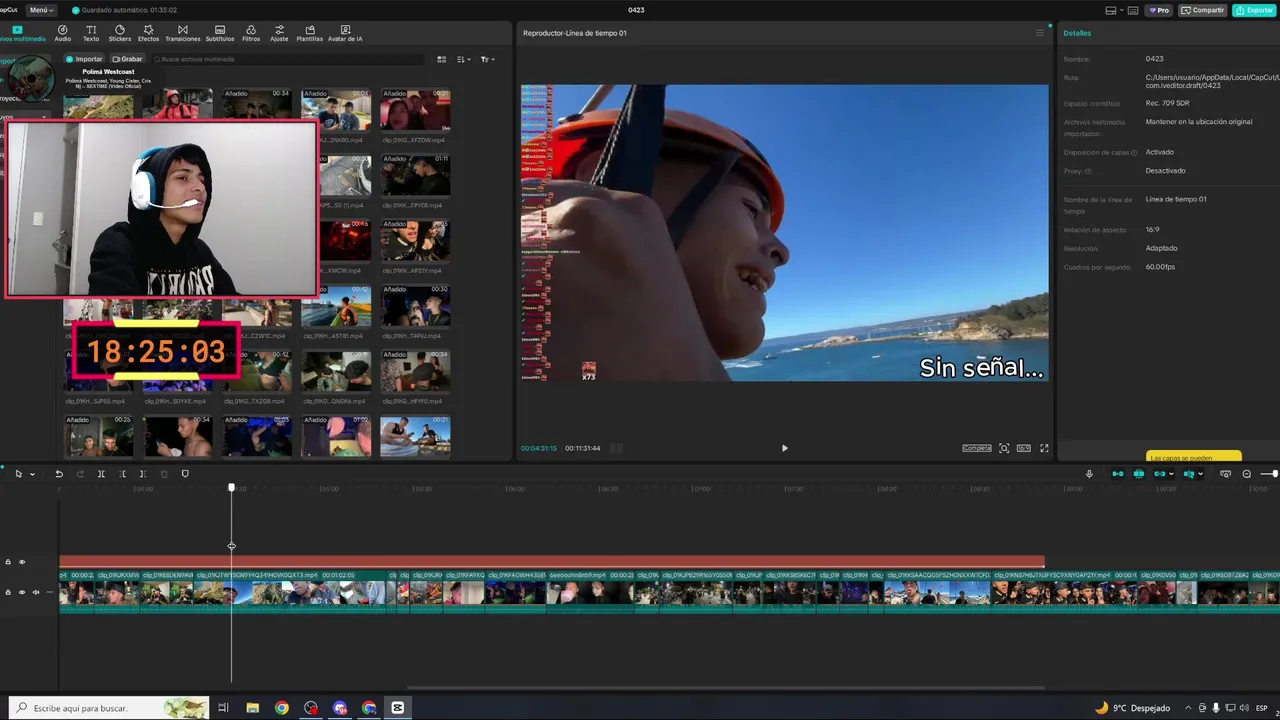Open the Completa preview quality selector

point(977,448)
